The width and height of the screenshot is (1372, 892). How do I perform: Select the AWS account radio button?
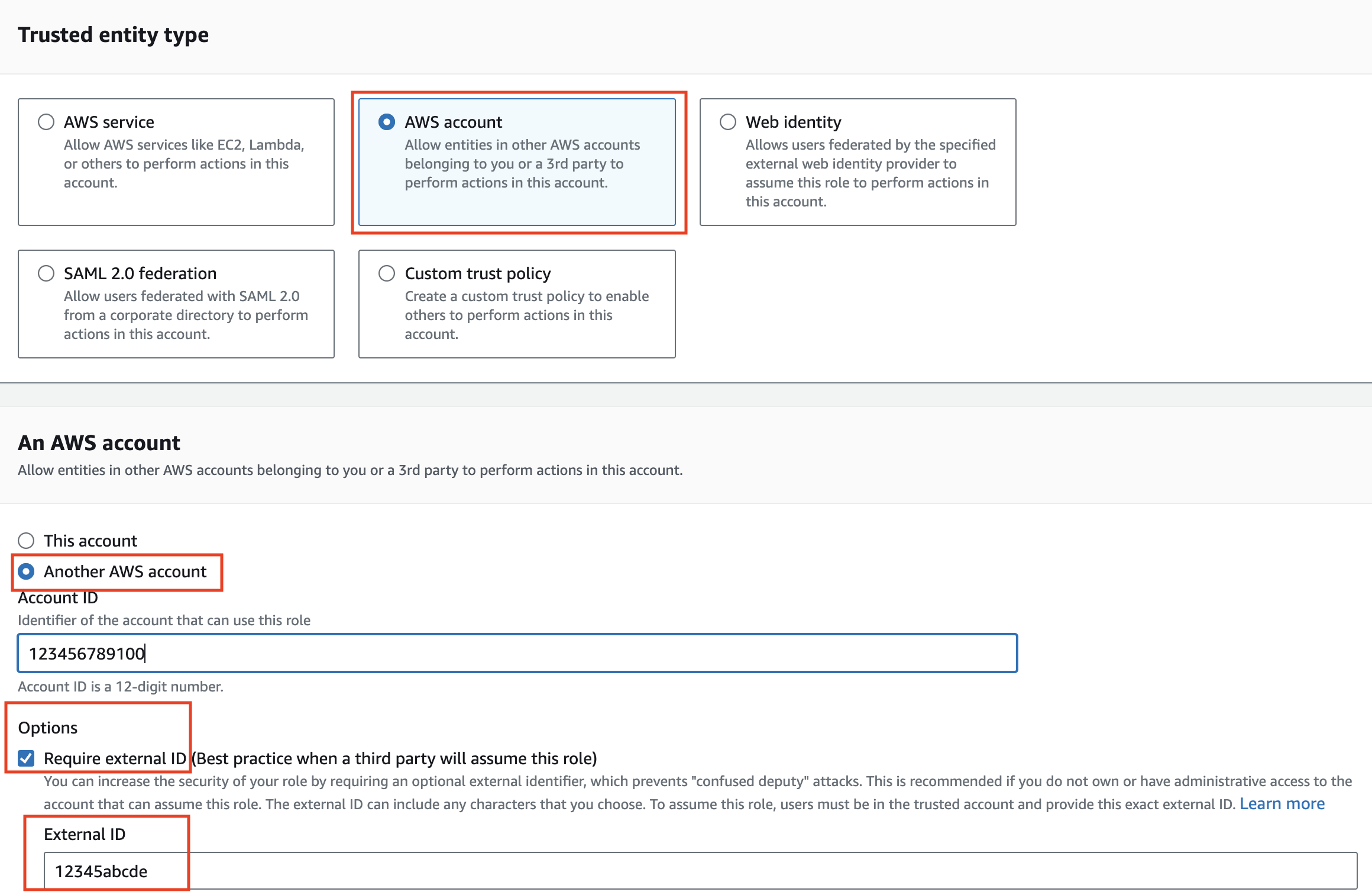click(x=387, y=122)
